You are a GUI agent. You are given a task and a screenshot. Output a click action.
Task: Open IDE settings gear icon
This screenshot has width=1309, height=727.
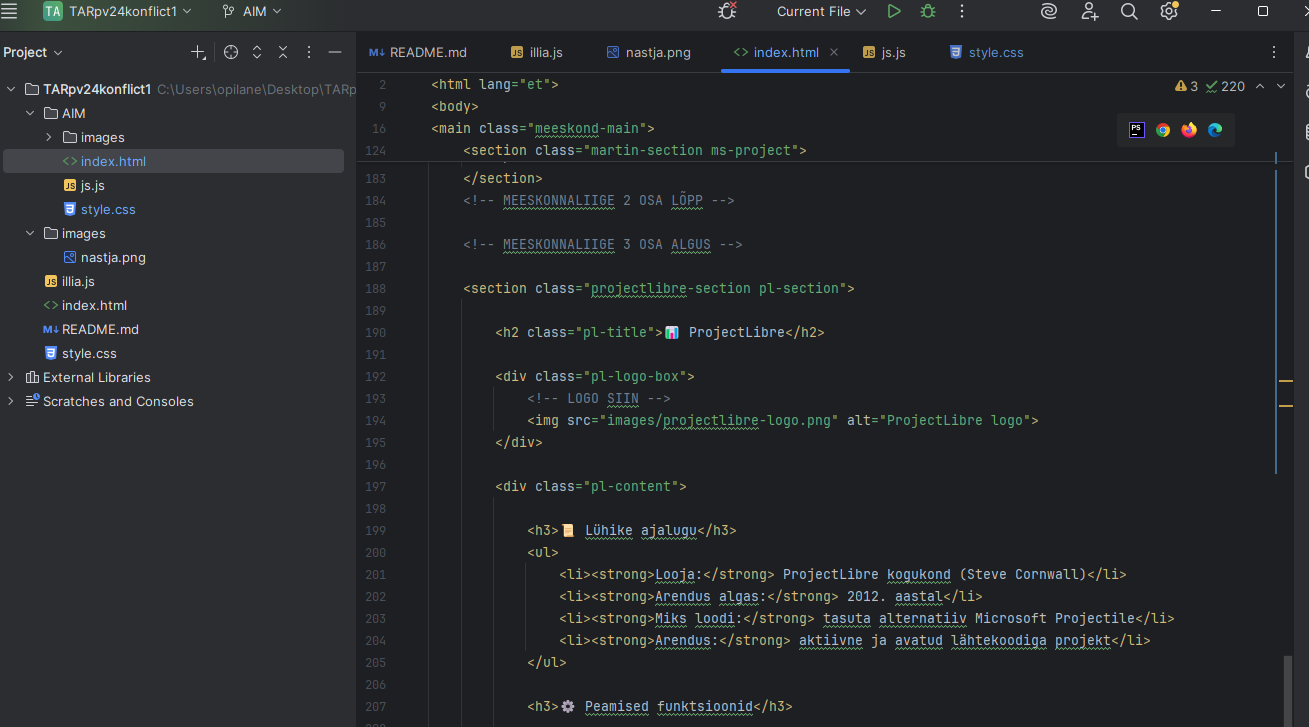pos(1169,12)
